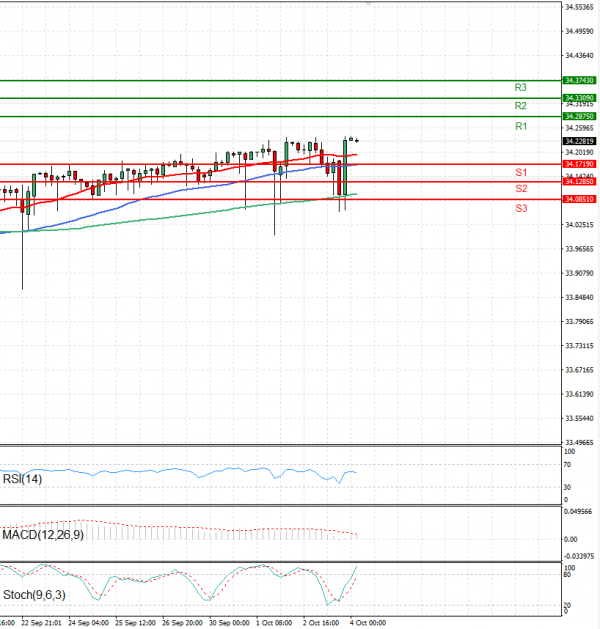Click the 25 Sep 12:00 time label
600x629 pixels.
(136, 623)
